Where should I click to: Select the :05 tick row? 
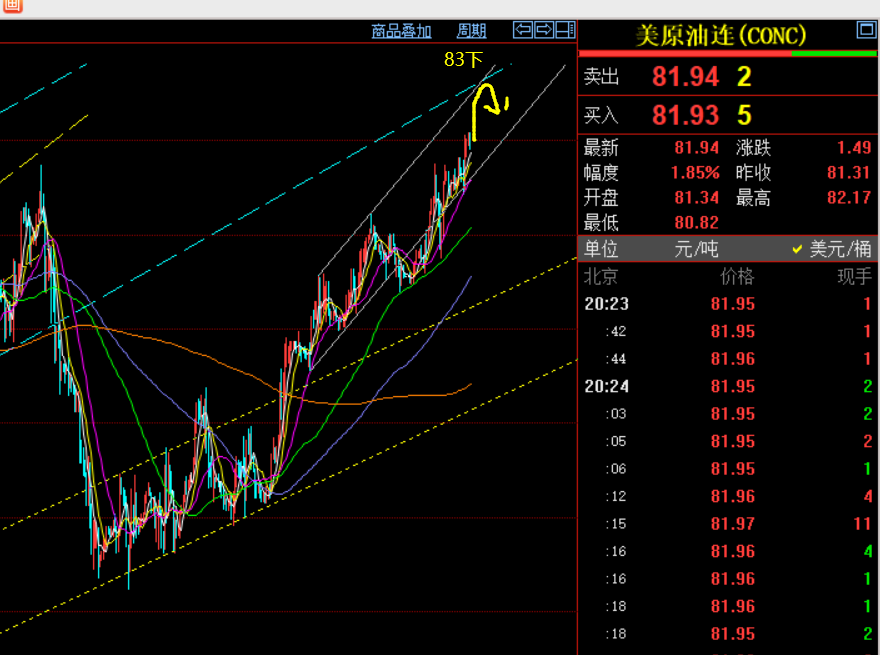728,442
